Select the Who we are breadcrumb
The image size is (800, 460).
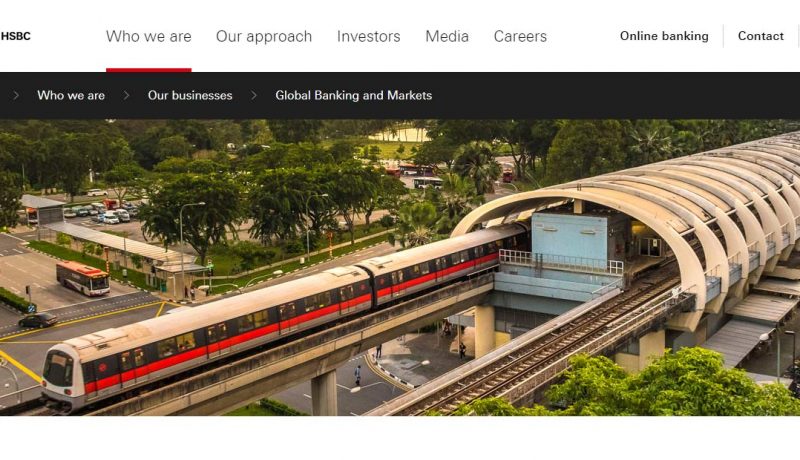(x=71, y=95)
